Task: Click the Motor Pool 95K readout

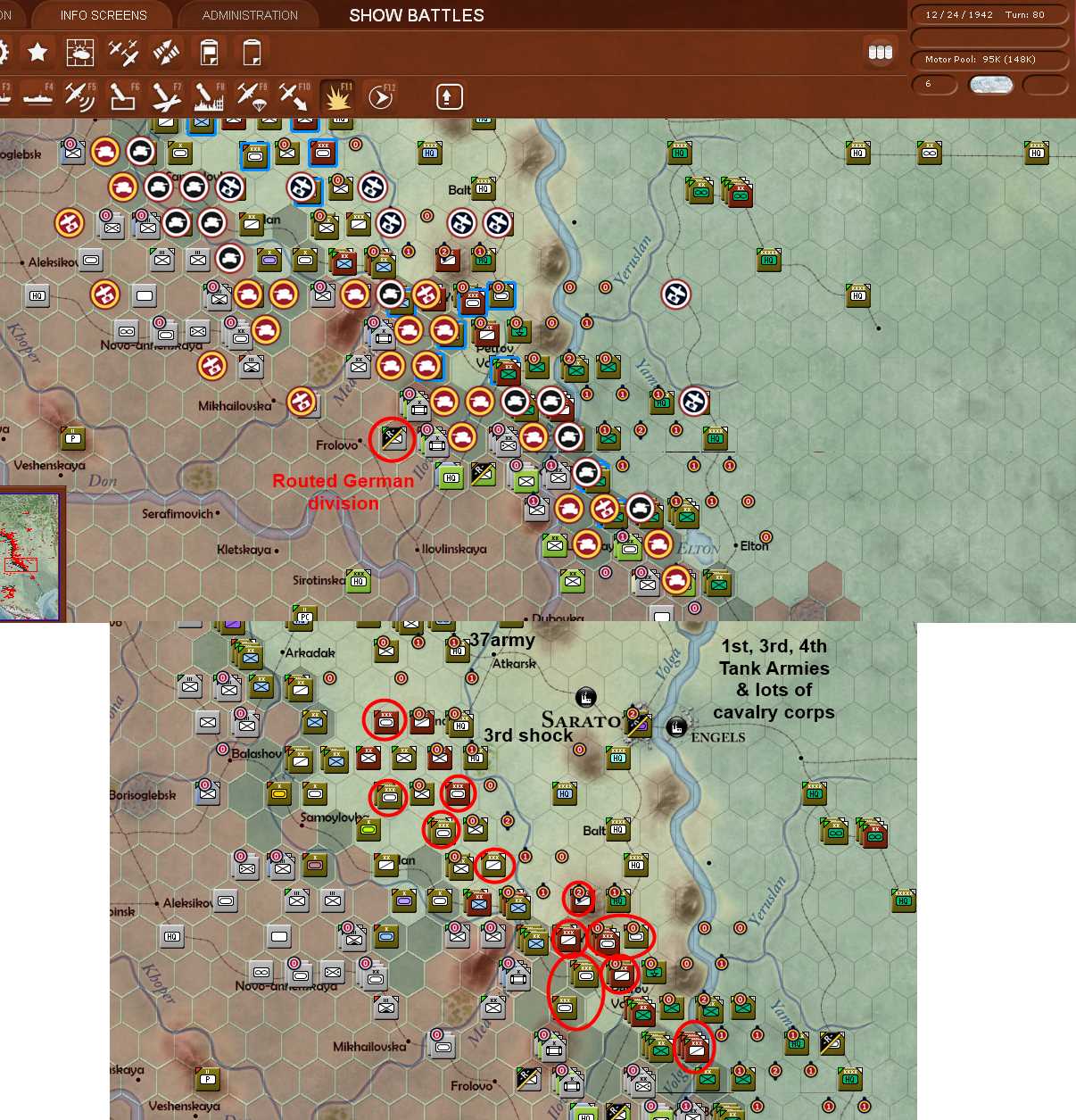Action: [989, 60]
